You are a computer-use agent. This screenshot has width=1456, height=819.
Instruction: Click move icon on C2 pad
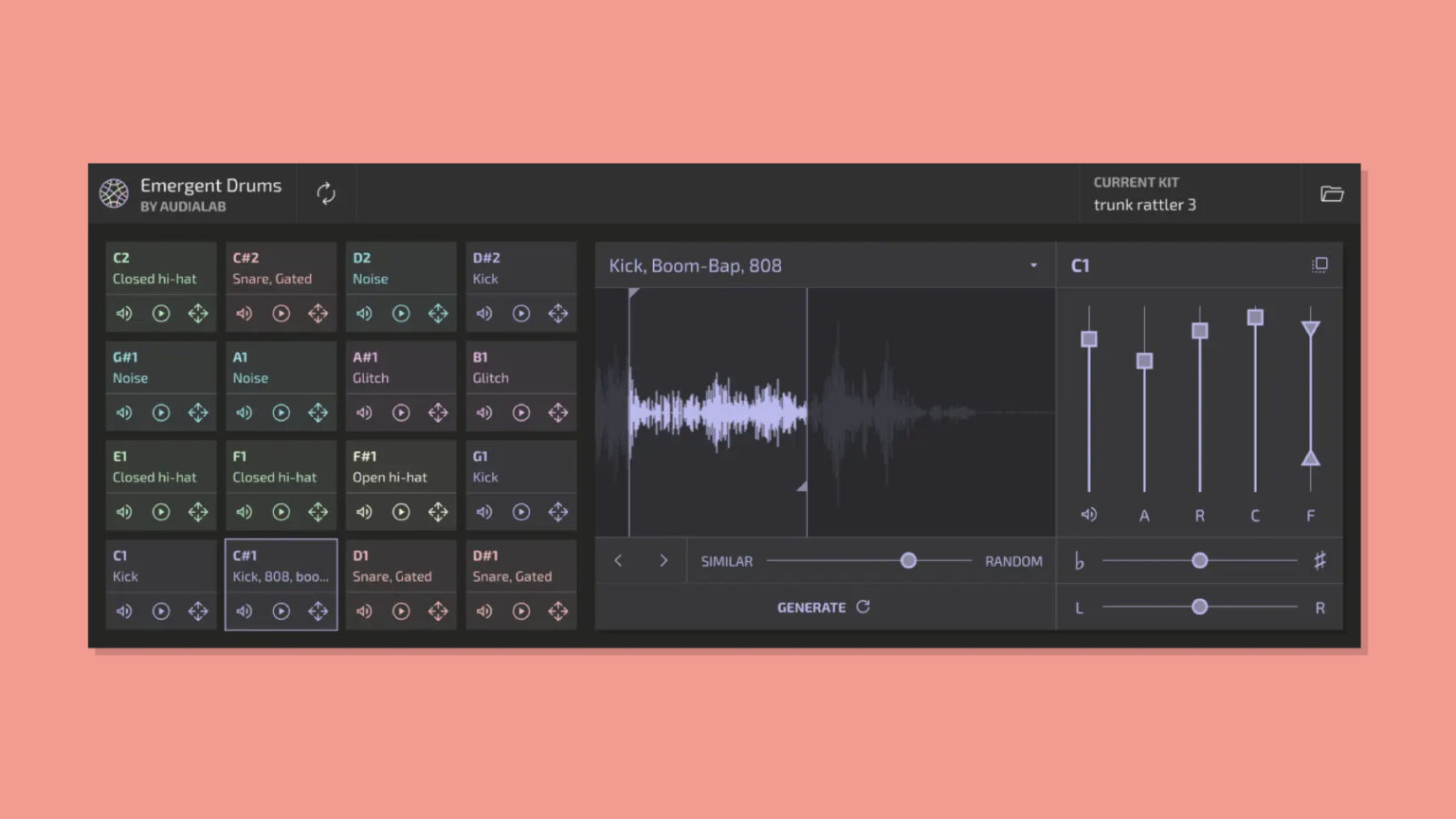click(x=198, y=314)
